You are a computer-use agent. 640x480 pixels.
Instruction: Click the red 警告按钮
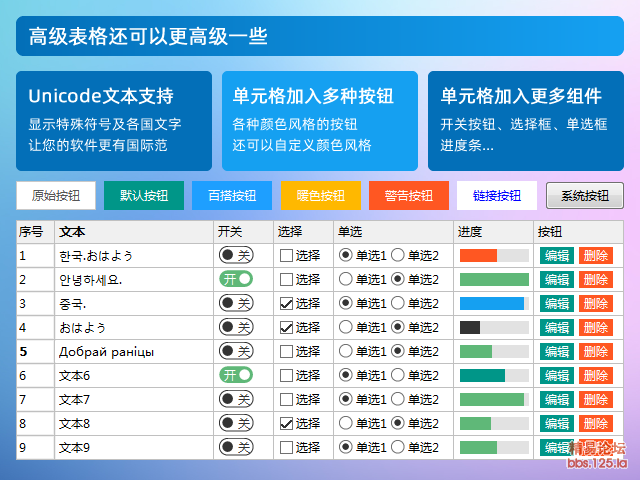pos(409,196)
